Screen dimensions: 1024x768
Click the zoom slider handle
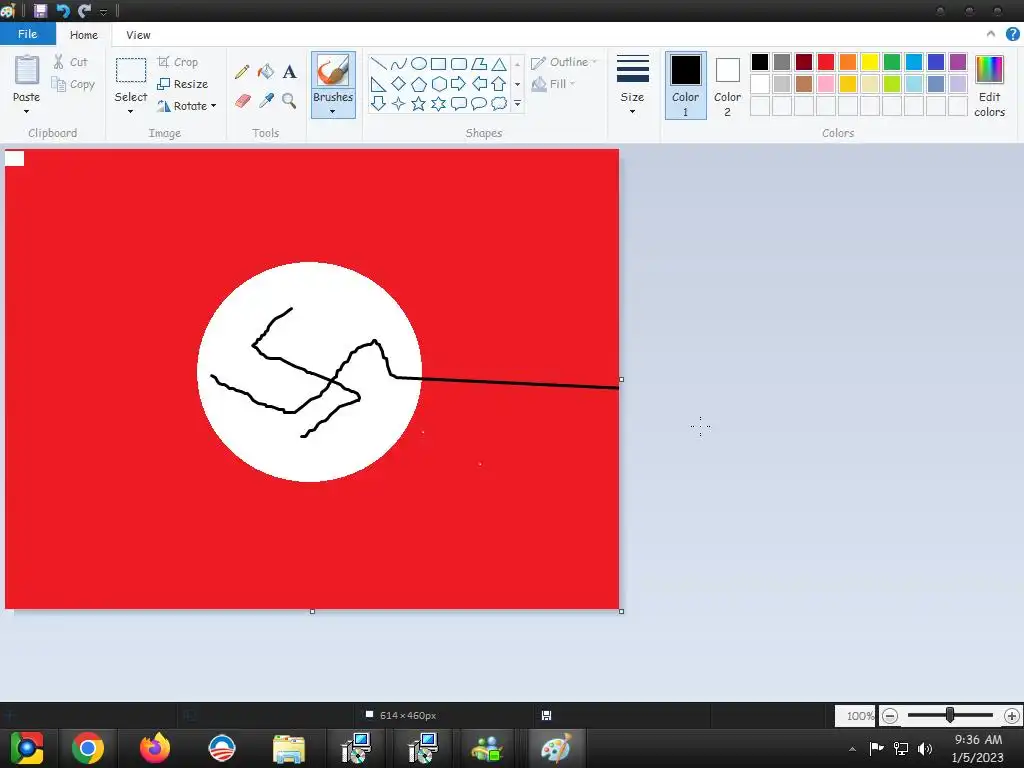tap(950, 715)
